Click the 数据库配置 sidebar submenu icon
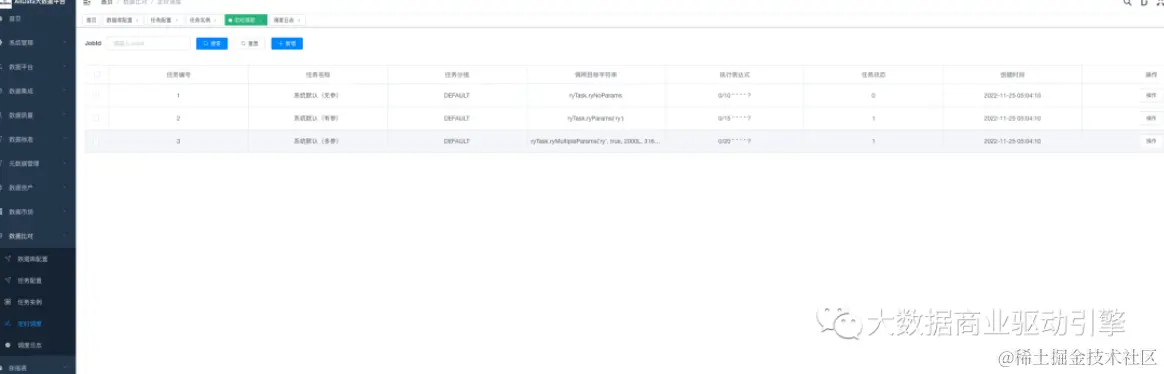Screen dimensions: 1164x374 coord(7,259)
